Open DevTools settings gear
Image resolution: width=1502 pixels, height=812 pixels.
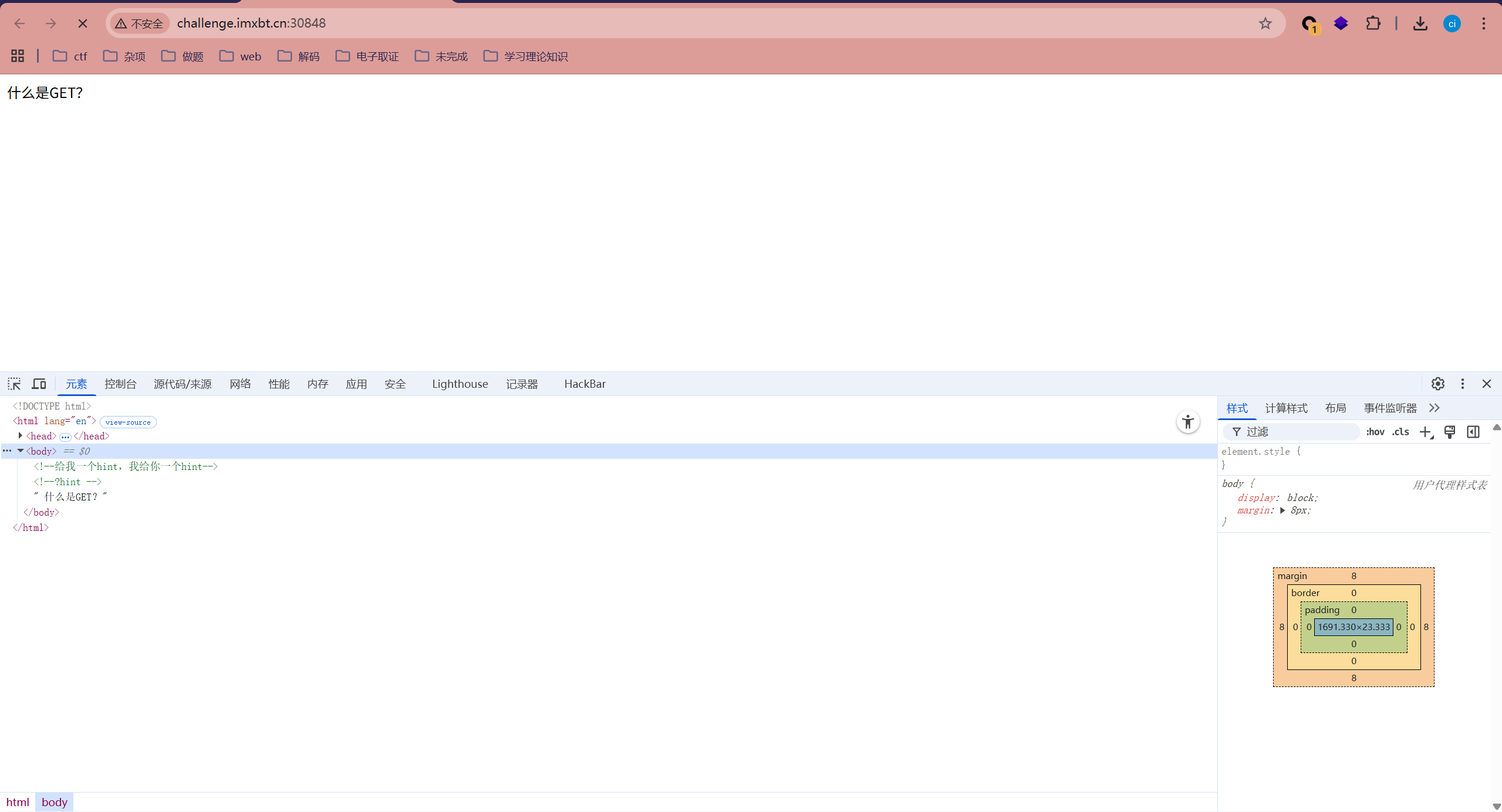pos(1437,384)
